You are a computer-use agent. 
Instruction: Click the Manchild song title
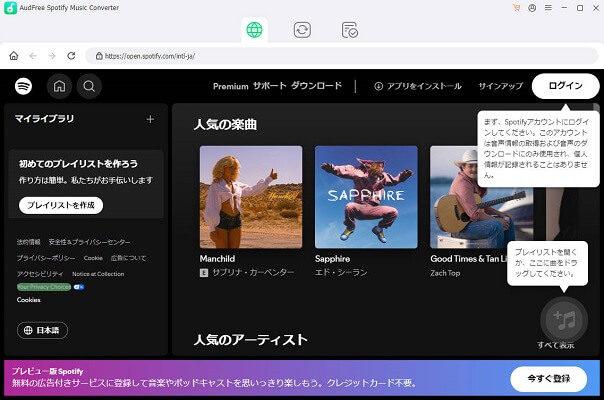pos(217,259)
